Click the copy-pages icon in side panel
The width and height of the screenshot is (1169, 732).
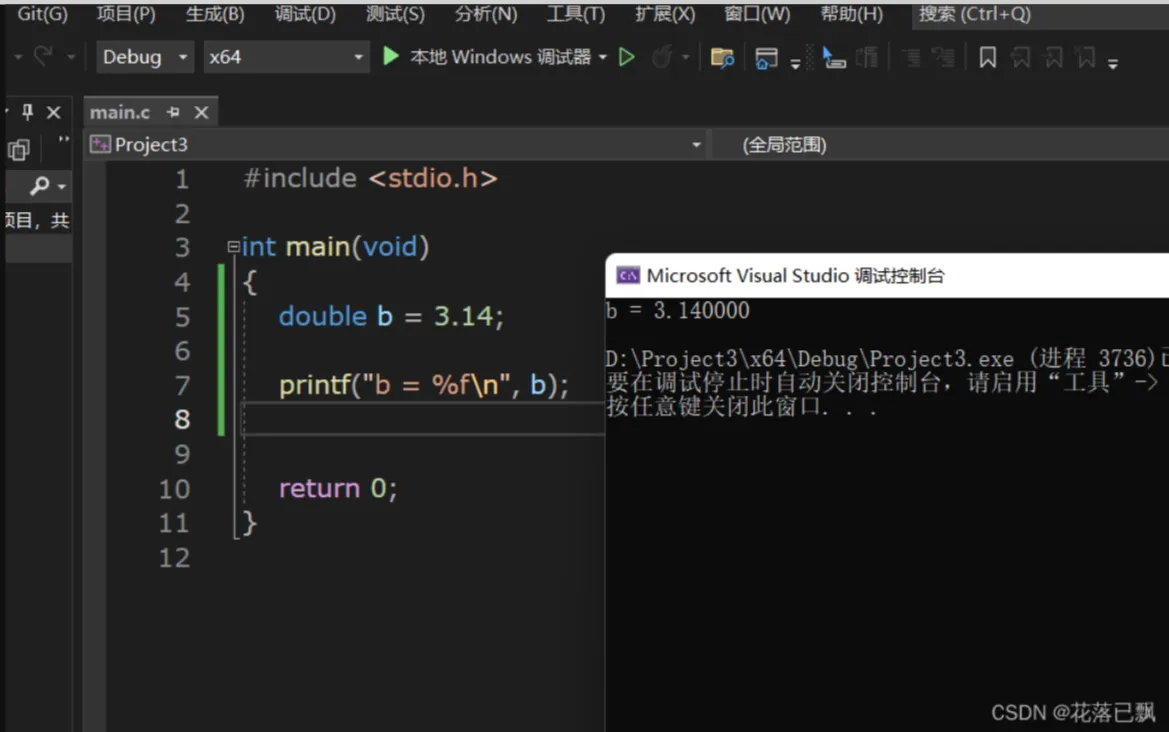point(19,150)
